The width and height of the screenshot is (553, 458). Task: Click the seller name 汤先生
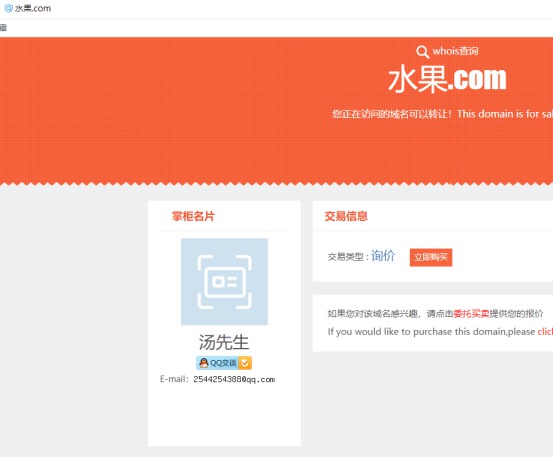point(224,342)
